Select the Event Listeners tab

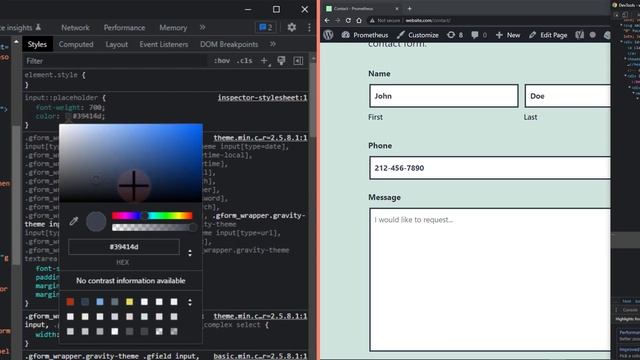(164, 44)
